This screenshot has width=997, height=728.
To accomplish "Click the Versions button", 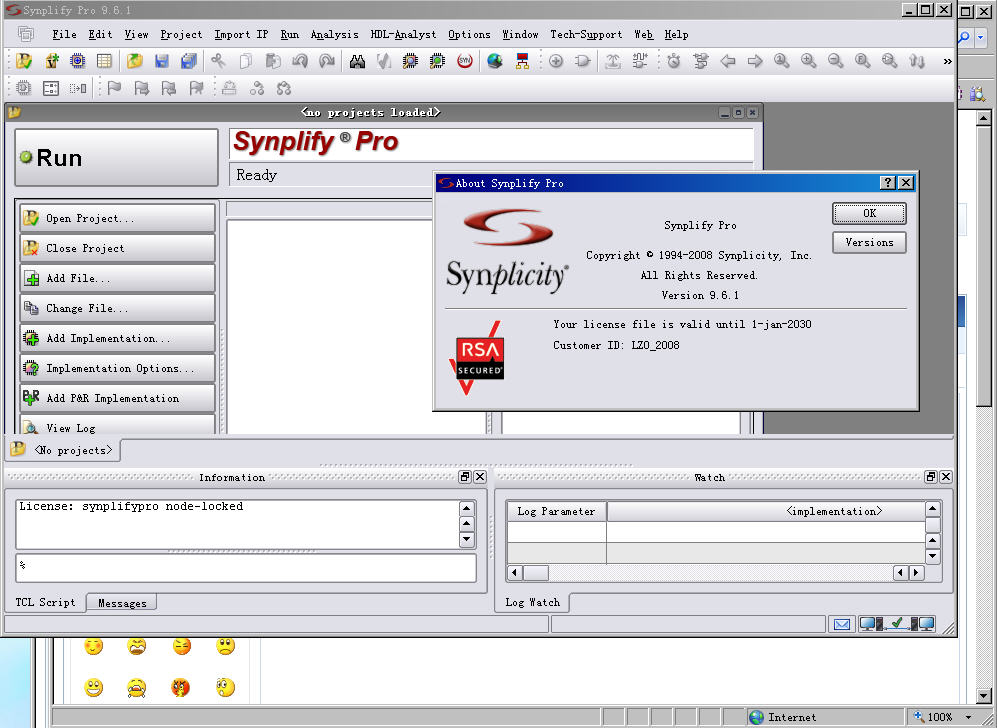I will [869, 242].
